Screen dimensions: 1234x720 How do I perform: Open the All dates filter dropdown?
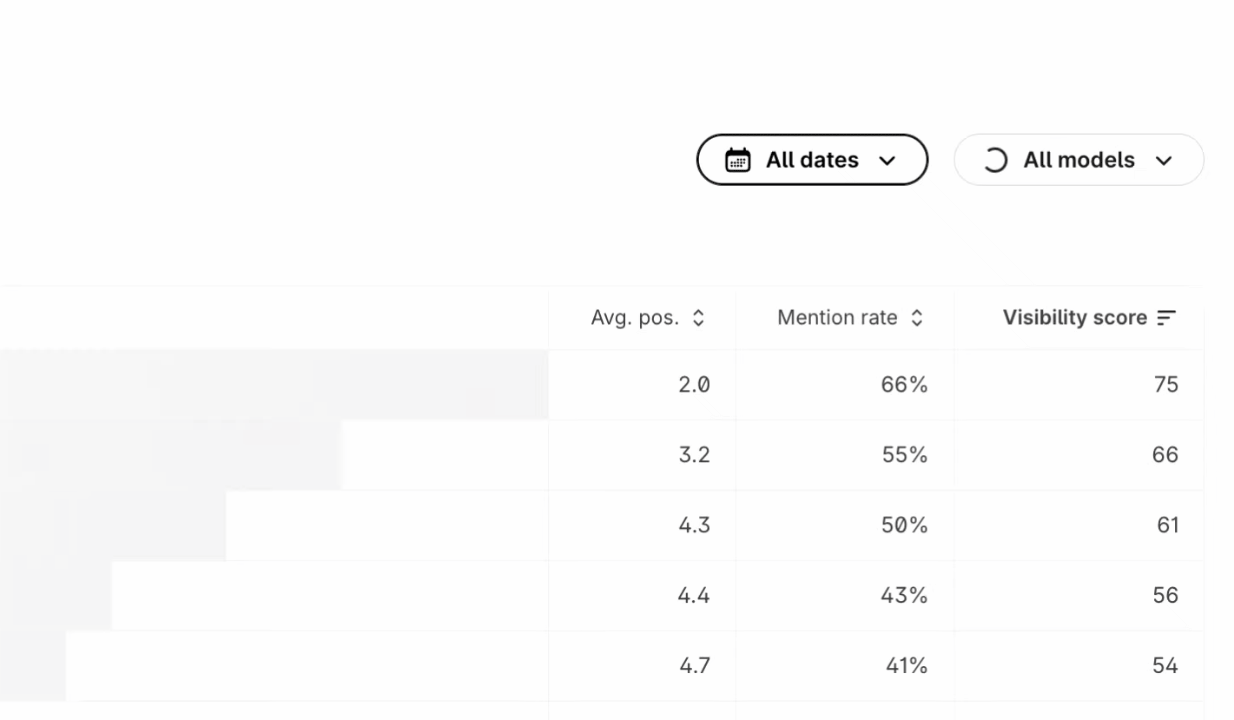(x=812, y=160)
